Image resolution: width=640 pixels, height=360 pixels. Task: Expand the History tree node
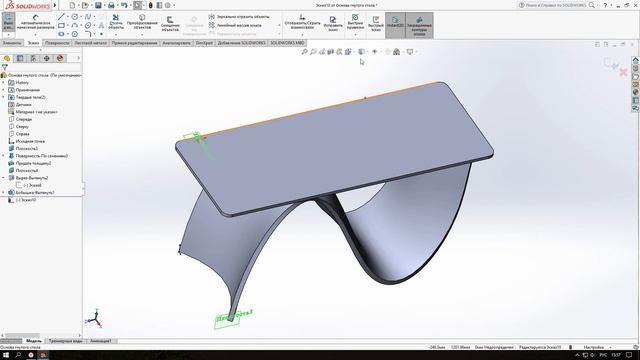coord(3,82)
